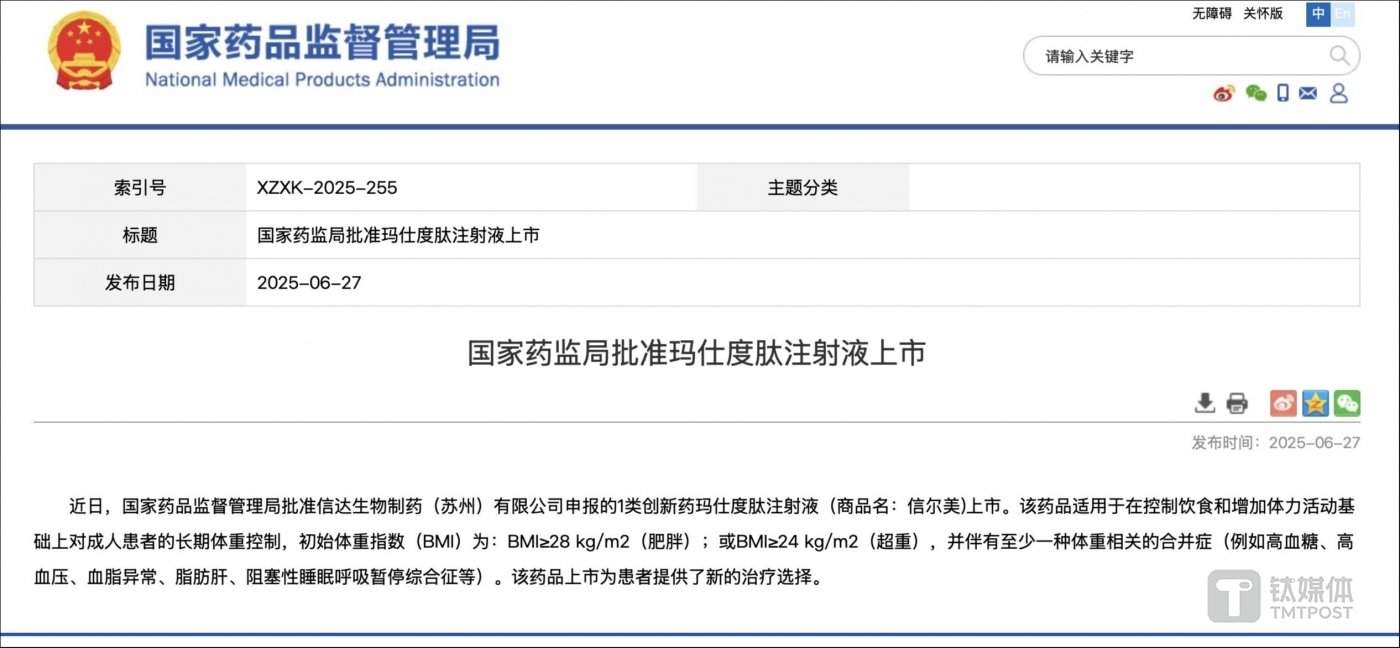
Task: Focus the 请输入关键字 search field
Action: (x=1180, y=57)
